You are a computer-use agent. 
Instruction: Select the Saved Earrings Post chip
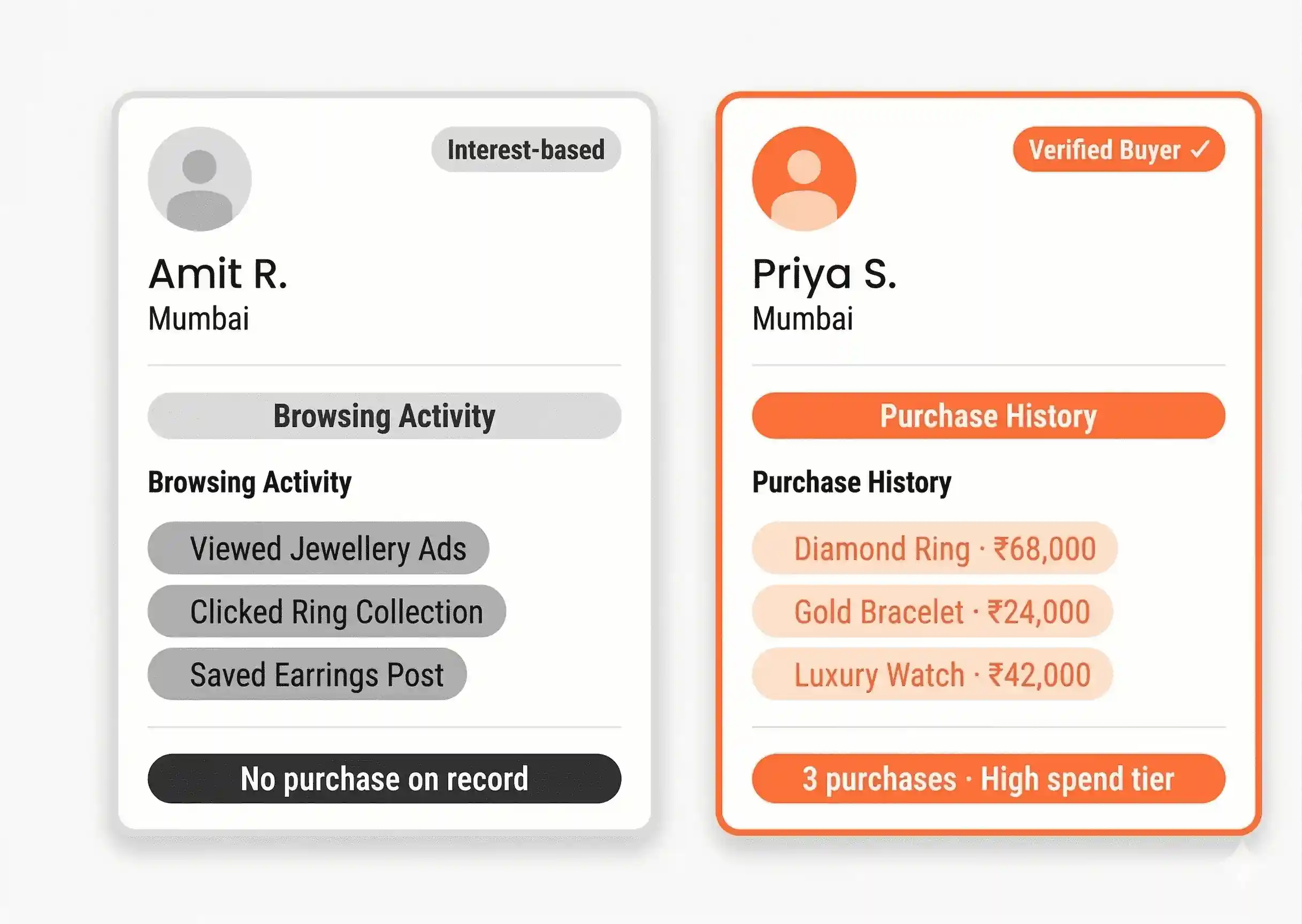click(307, 675)
